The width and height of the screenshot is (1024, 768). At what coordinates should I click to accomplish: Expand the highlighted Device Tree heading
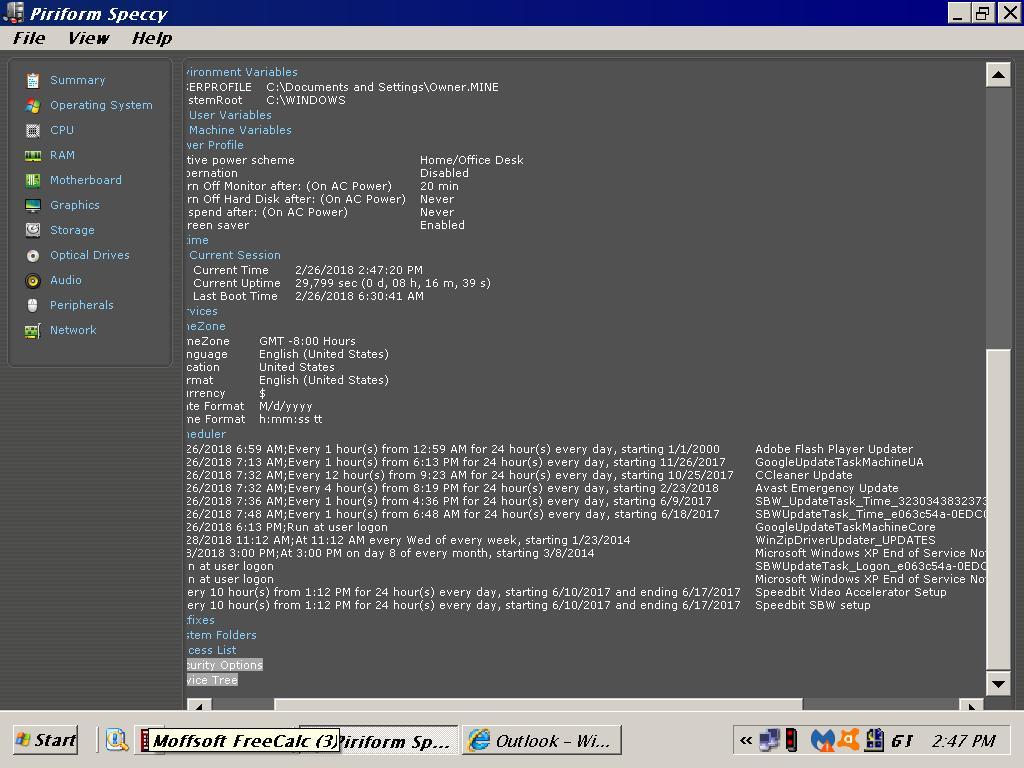tap(212, 680)
